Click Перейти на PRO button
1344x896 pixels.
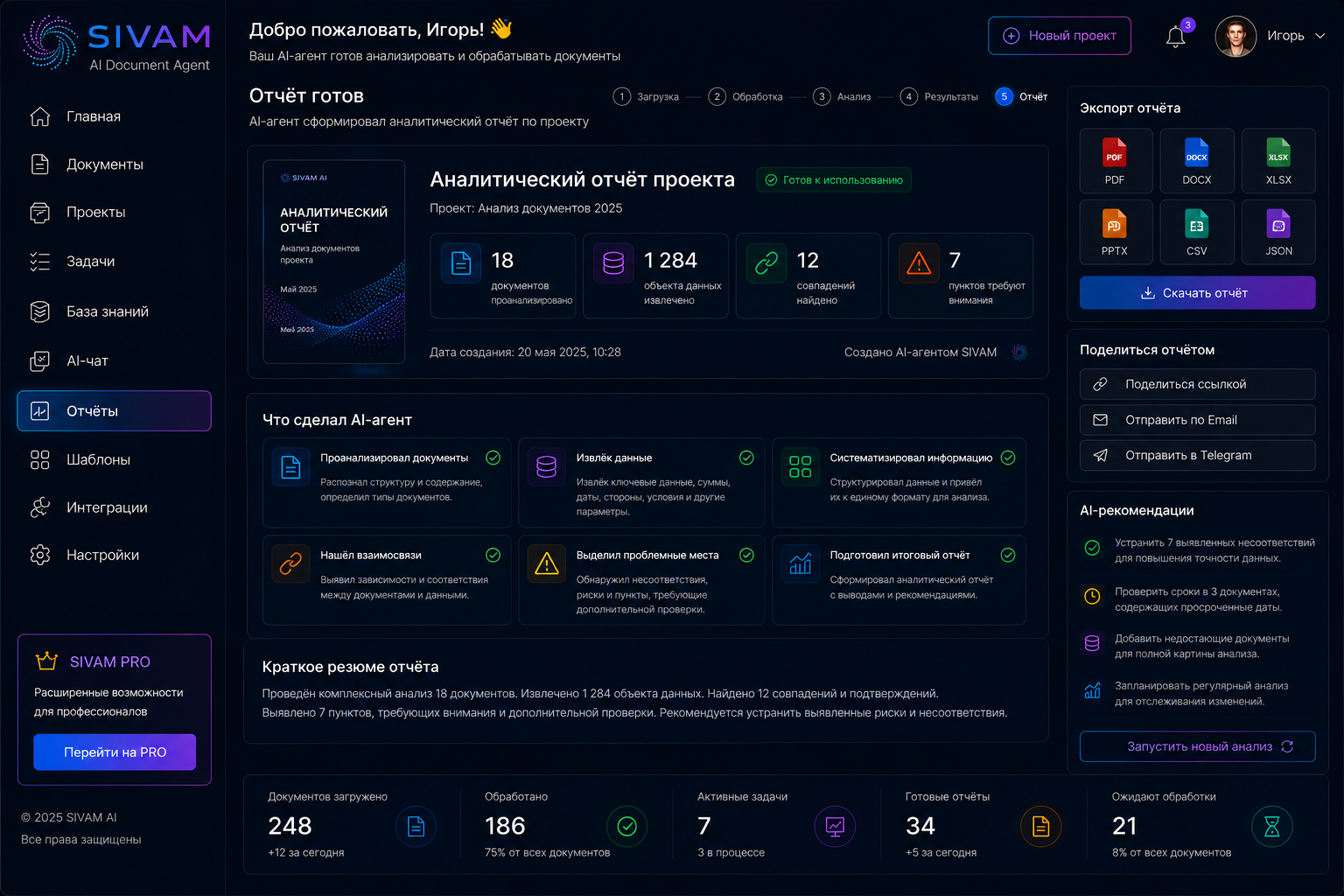click(115, 752)
